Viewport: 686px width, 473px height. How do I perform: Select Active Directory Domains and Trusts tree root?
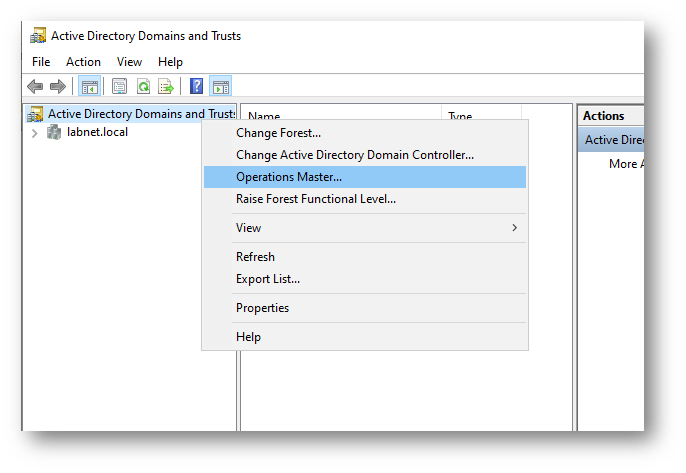[142, 114]
